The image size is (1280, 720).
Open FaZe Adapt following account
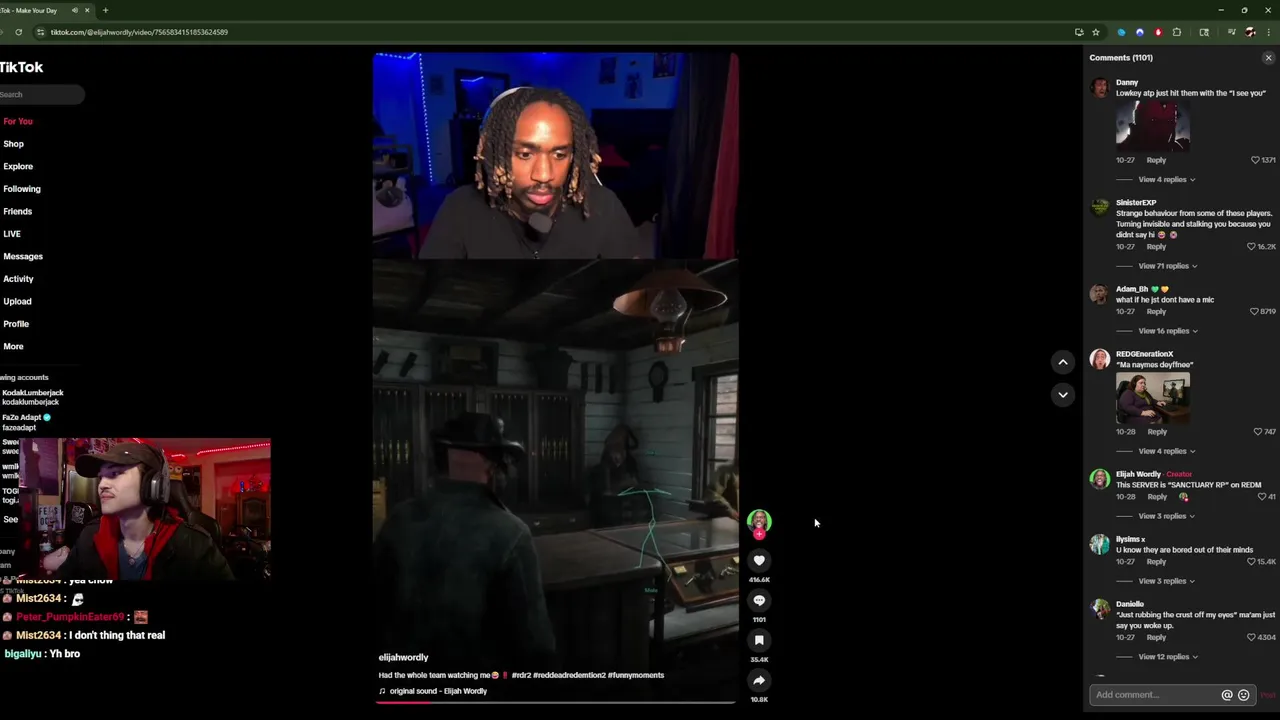pos(26,422)
